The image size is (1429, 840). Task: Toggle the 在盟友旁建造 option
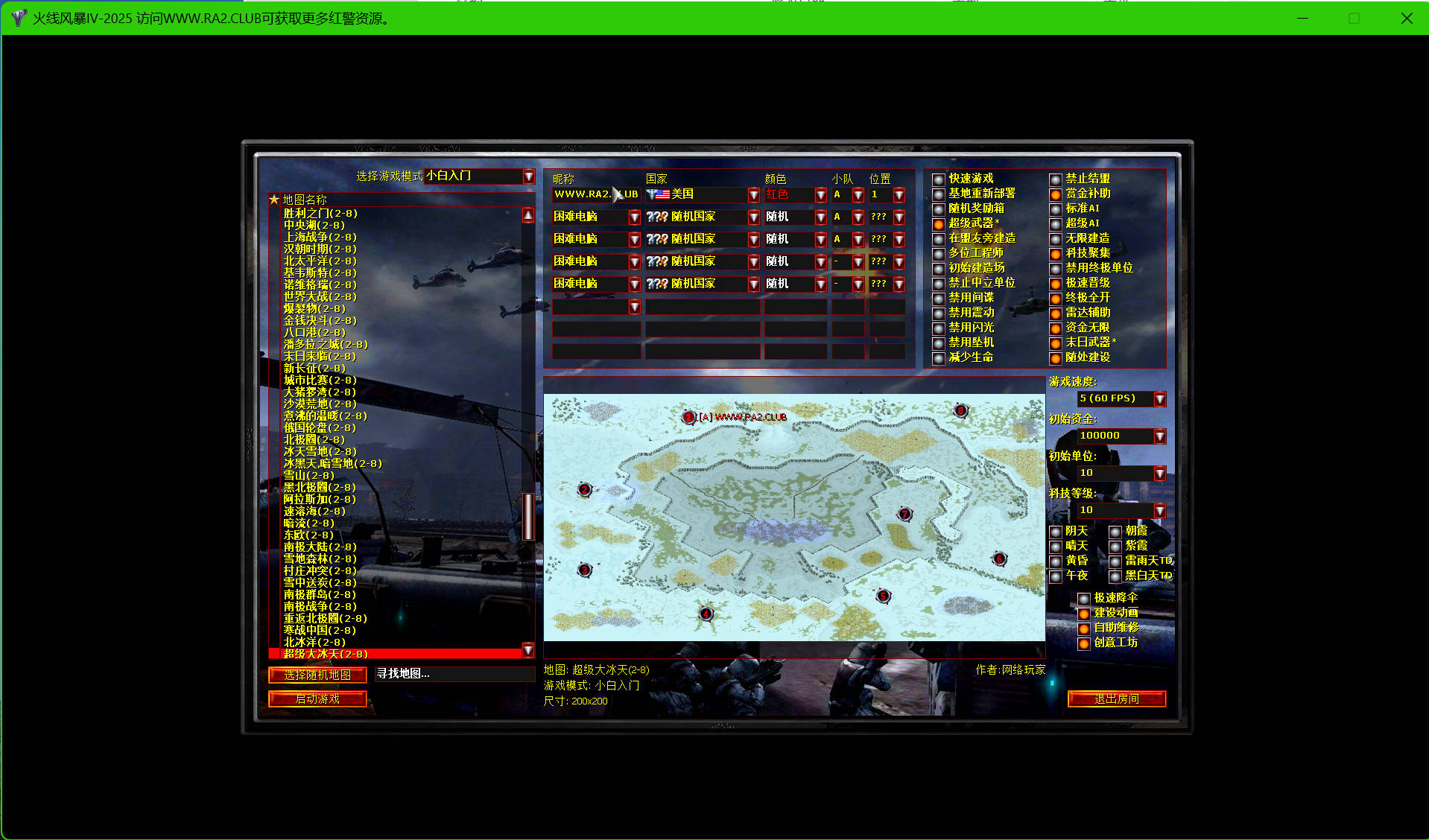[939, 239]
